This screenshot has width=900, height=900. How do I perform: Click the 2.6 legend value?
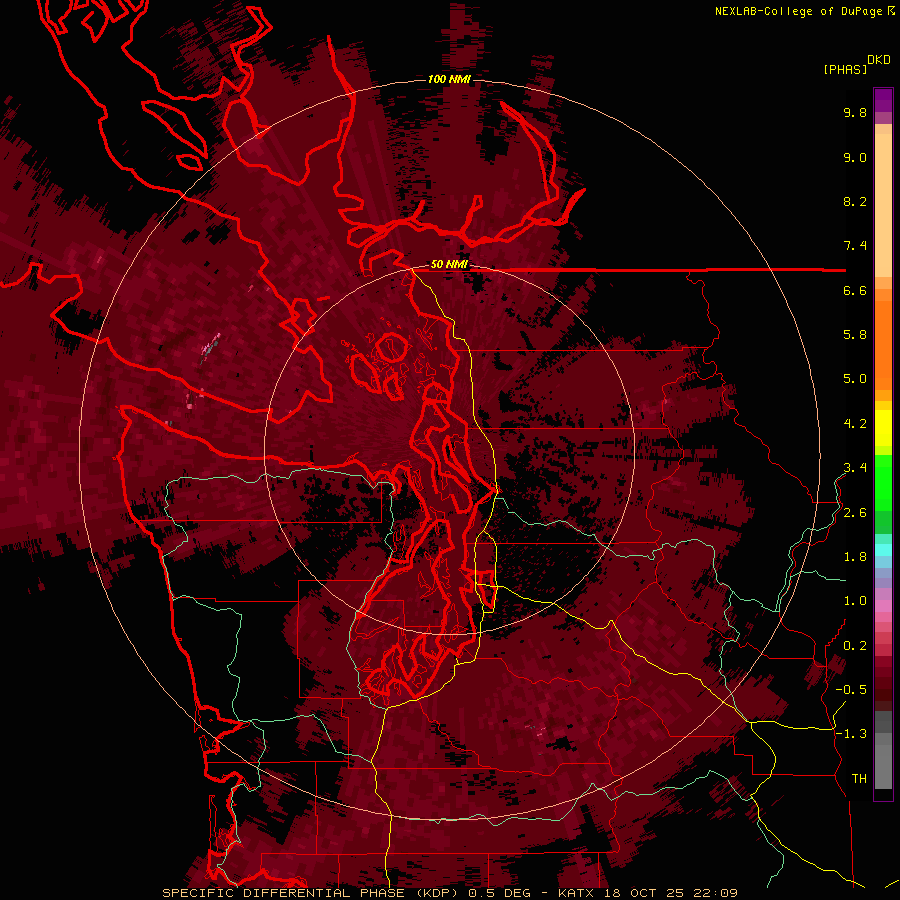pyautogui.click(x=855, y=513)
